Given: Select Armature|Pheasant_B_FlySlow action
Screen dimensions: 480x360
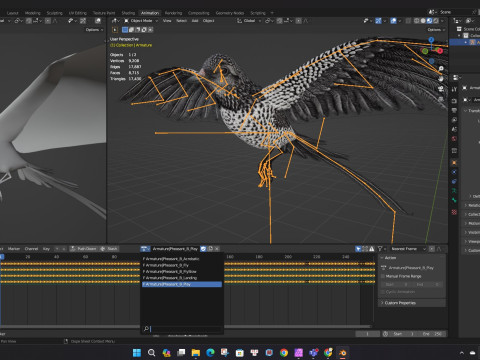Looking at the screenshot, I should coord(182,272).
